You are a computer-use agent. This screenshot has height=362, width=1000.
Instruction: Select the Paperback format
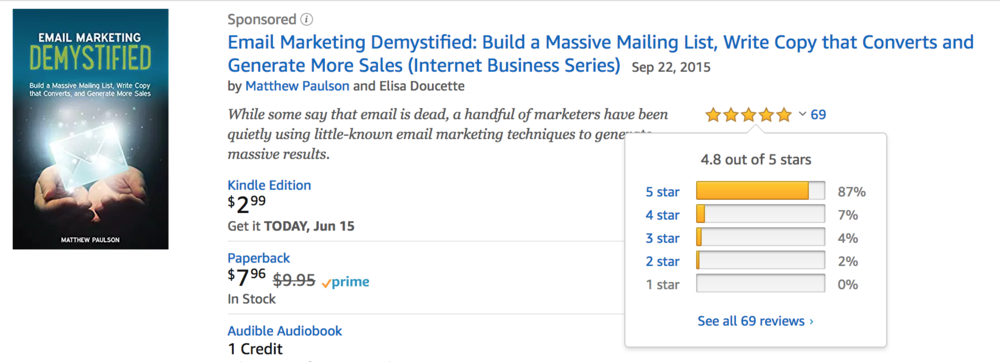point(259,258)
